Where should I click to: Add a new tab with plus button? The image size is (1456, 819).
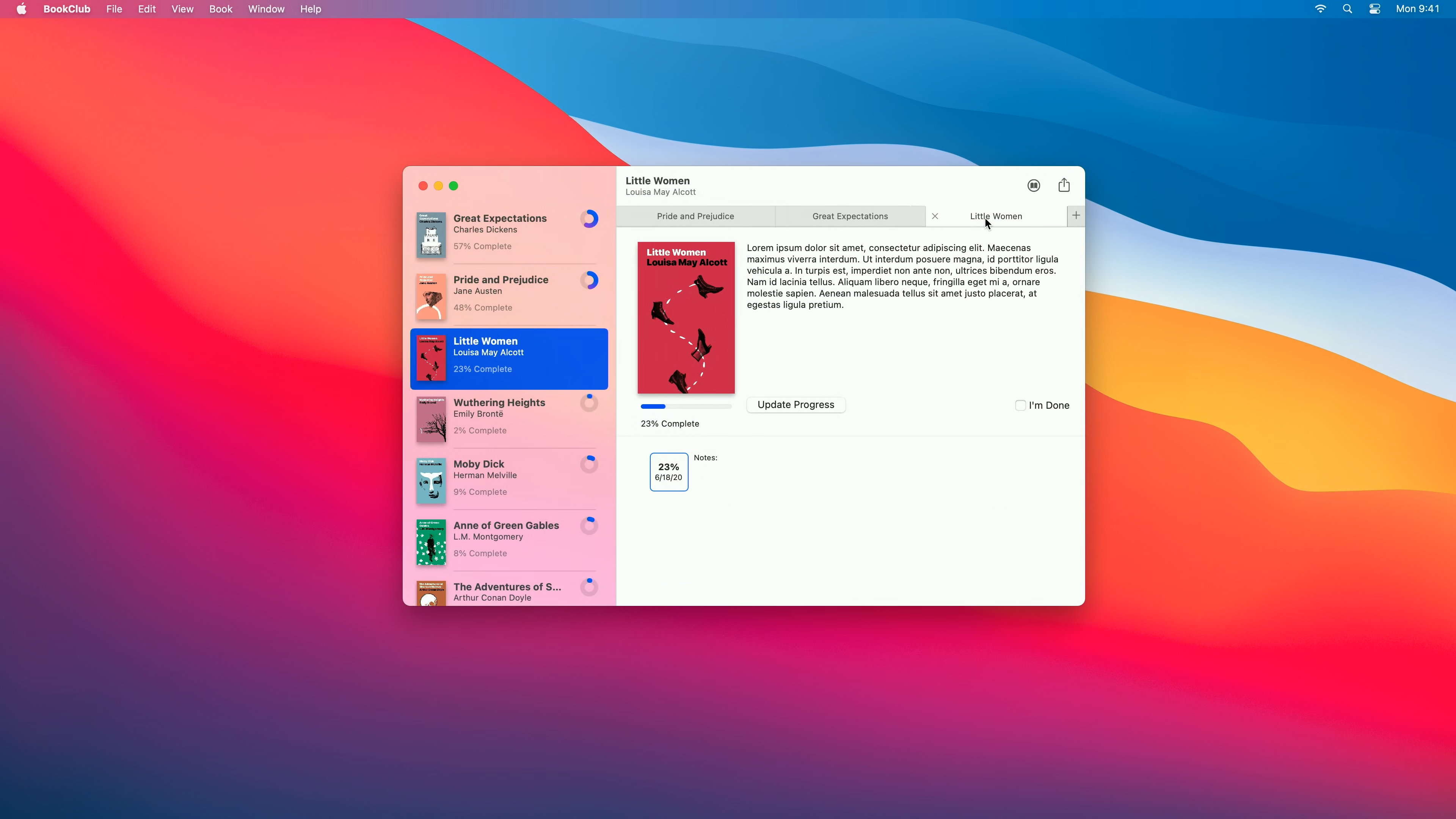coord(1076,215)
